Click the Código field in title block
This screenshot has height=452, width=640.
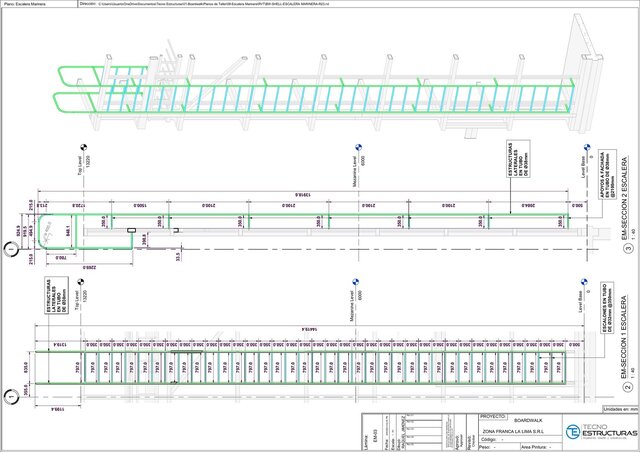click(520, 440)
